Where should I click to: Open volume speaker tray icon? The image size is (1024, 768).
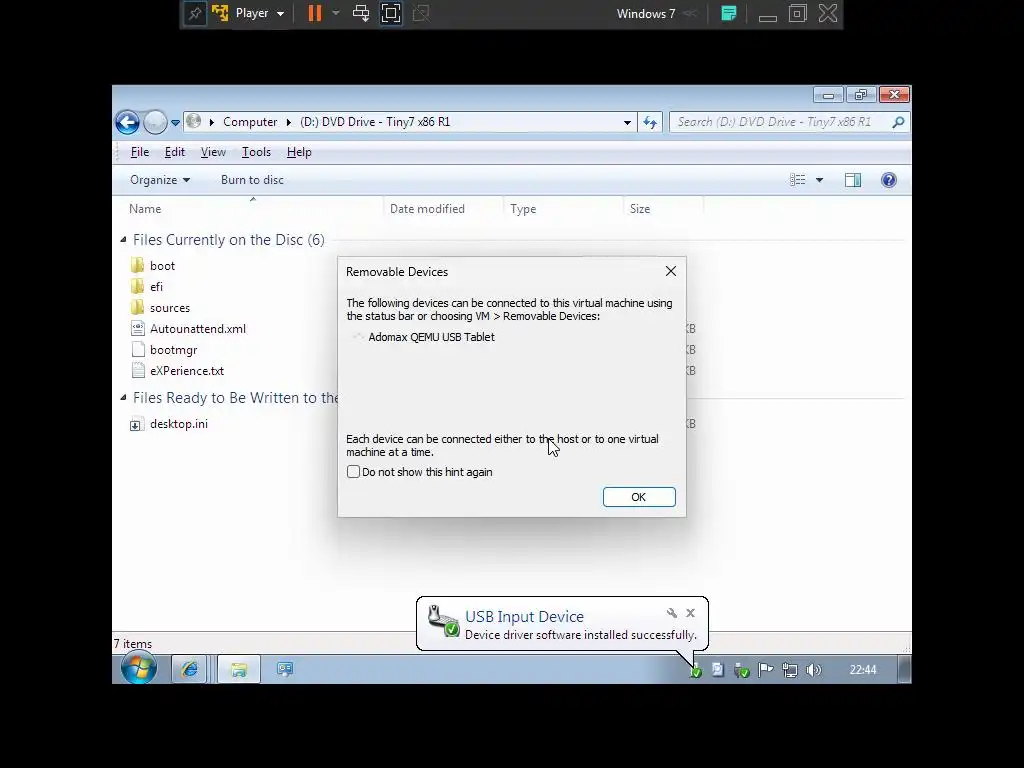pos(814,670)
